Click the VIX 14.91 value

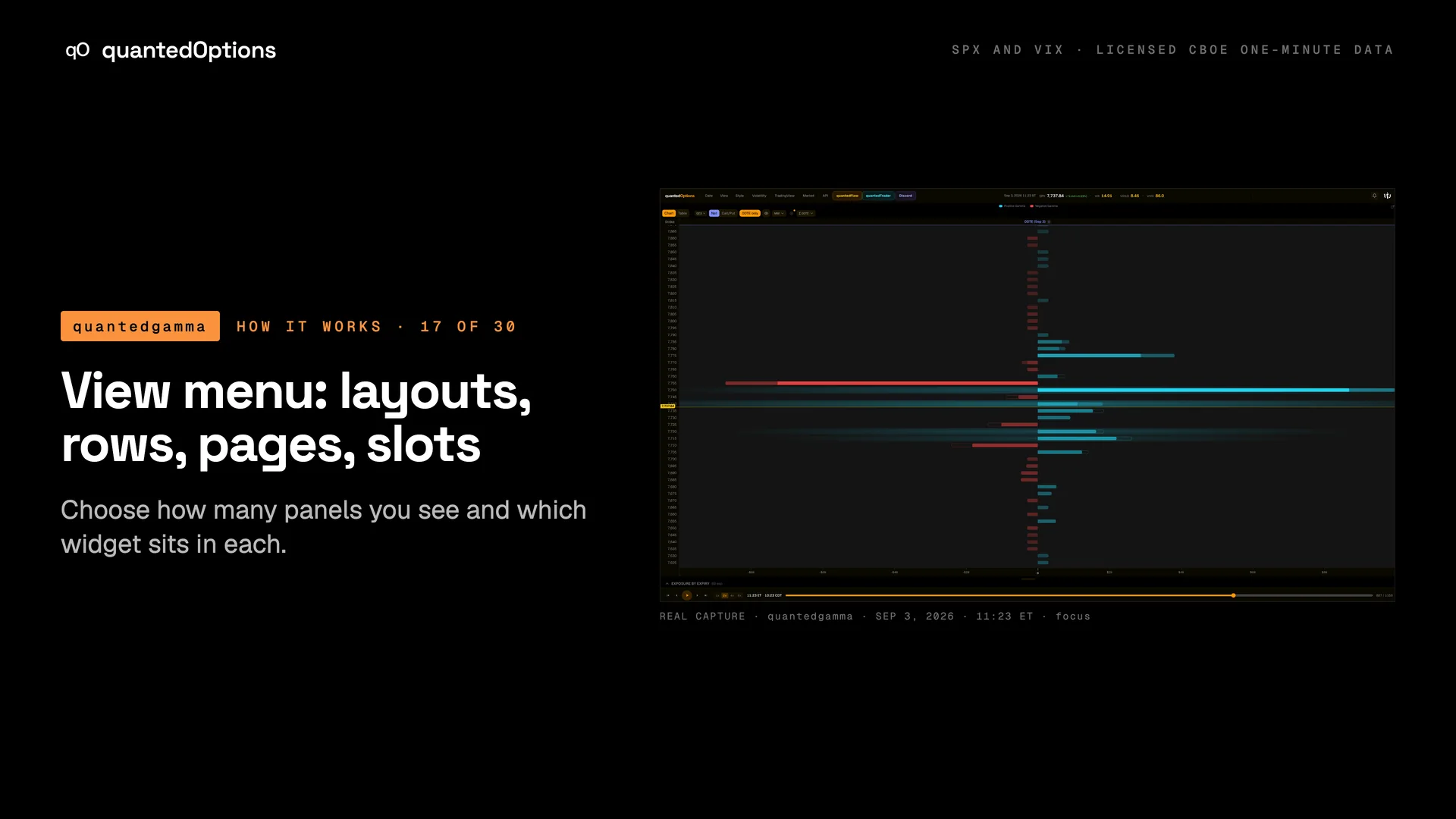pyautogui.click(x=1103, y=196)
